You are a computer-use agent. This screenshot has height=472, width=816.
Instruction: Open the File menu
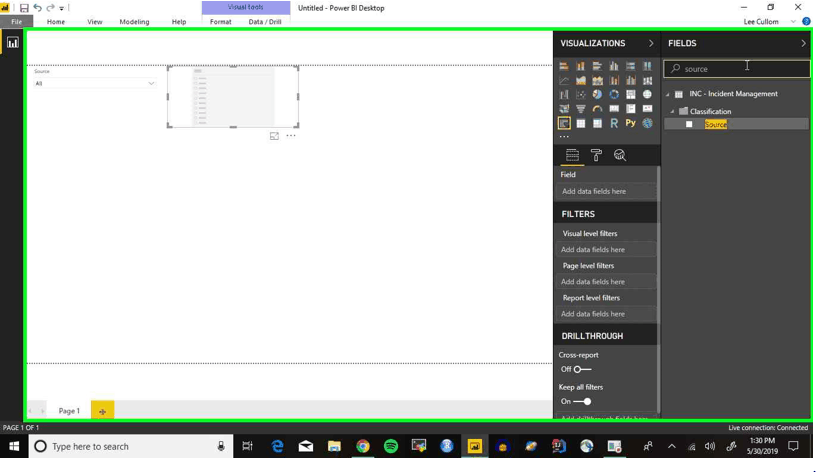(x=17, y=22)
